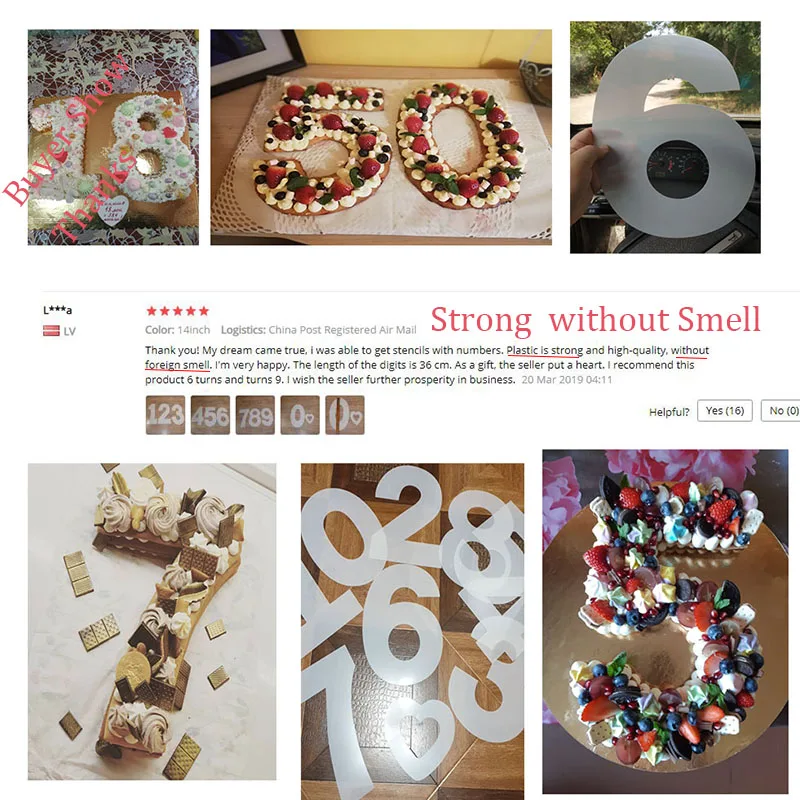800x800 pixels.
Task: Click the China Post Registered Air Mail text
Action: tap(342, 330)
